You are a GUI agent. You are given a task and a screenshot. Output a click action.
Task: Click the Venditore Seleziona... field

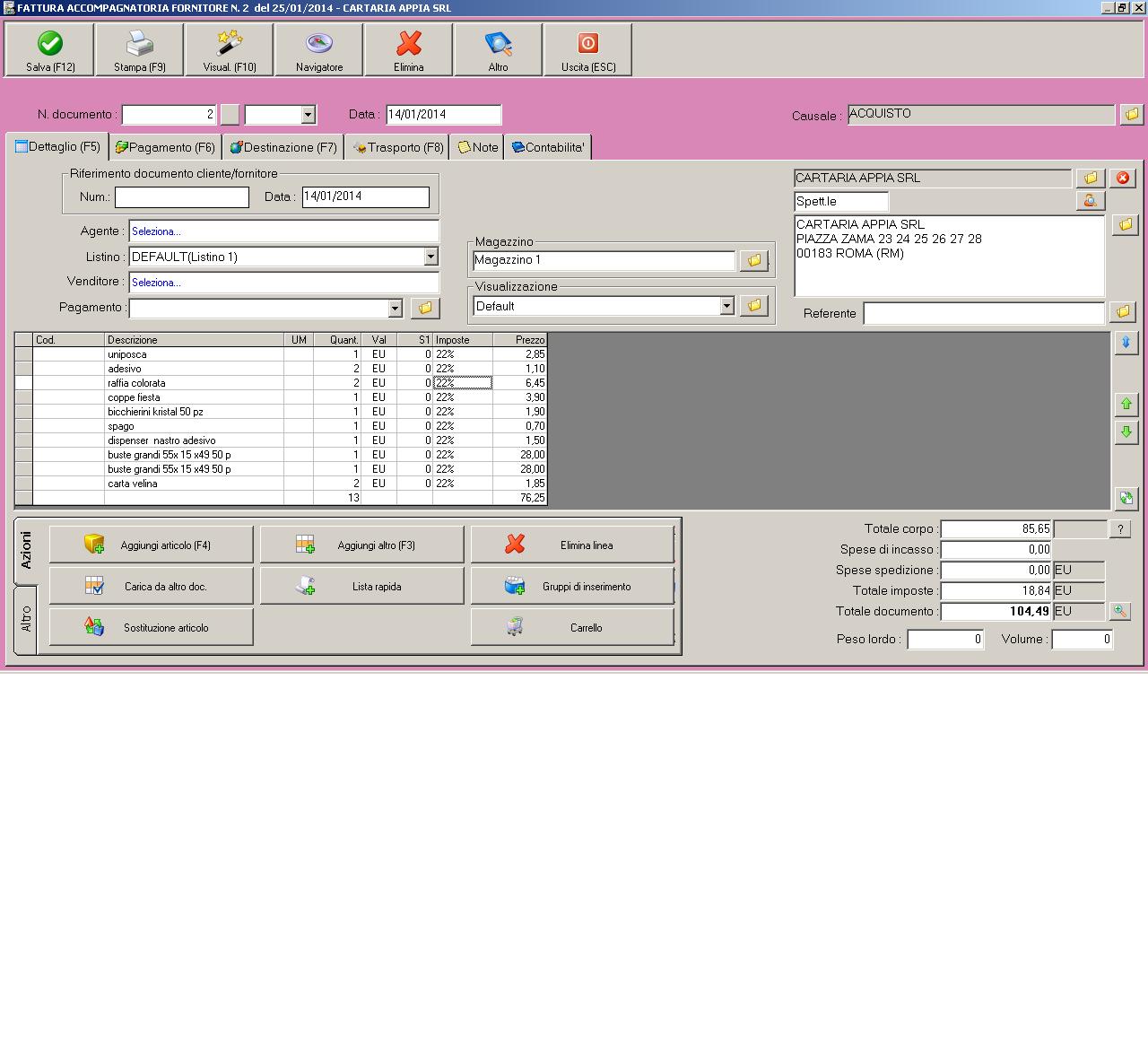(x=284, y=283)
